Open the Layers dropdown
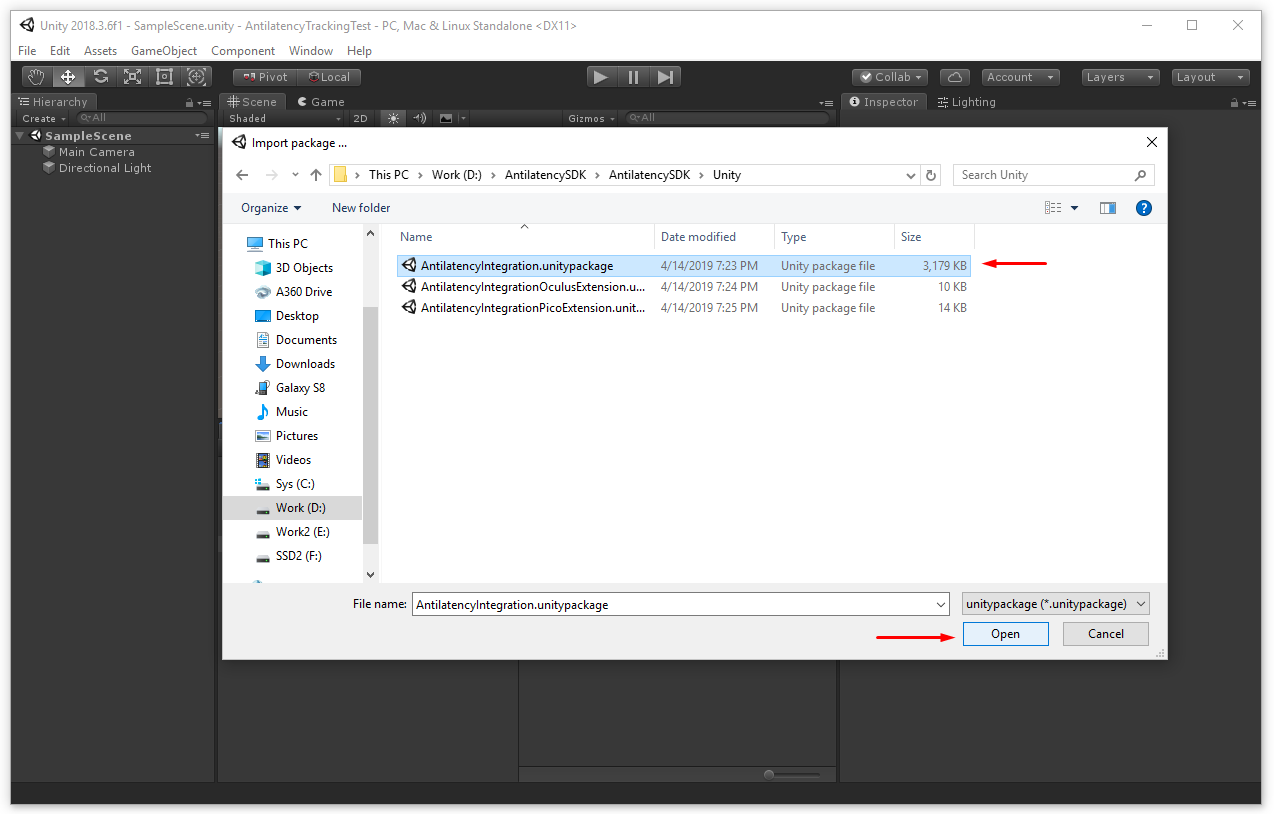 point(1120,77)
